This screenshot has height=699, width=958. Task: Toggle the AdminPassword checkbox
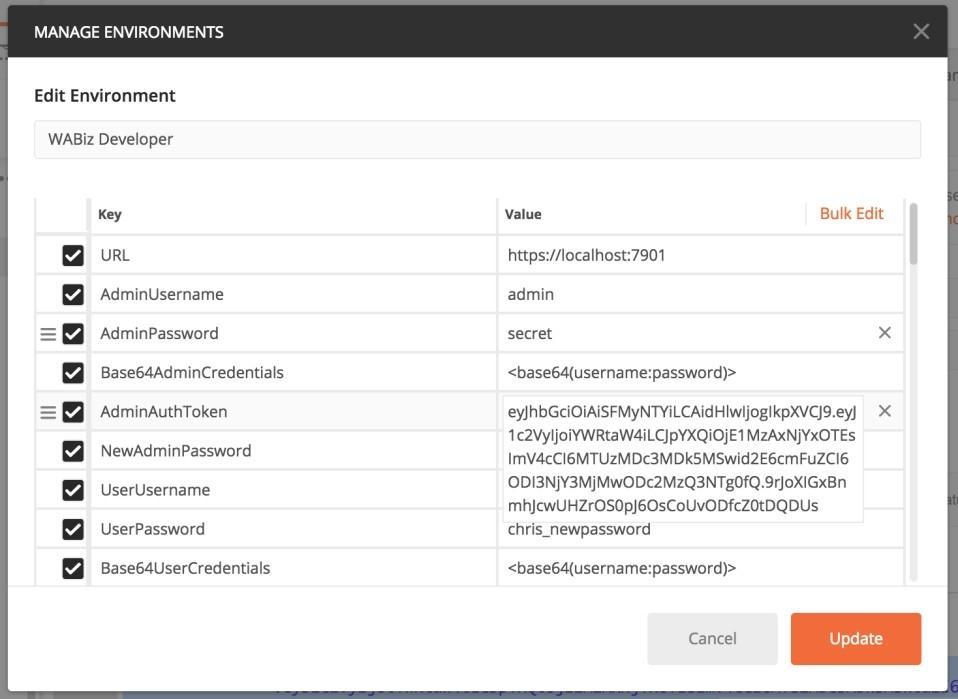pos(73,334)
